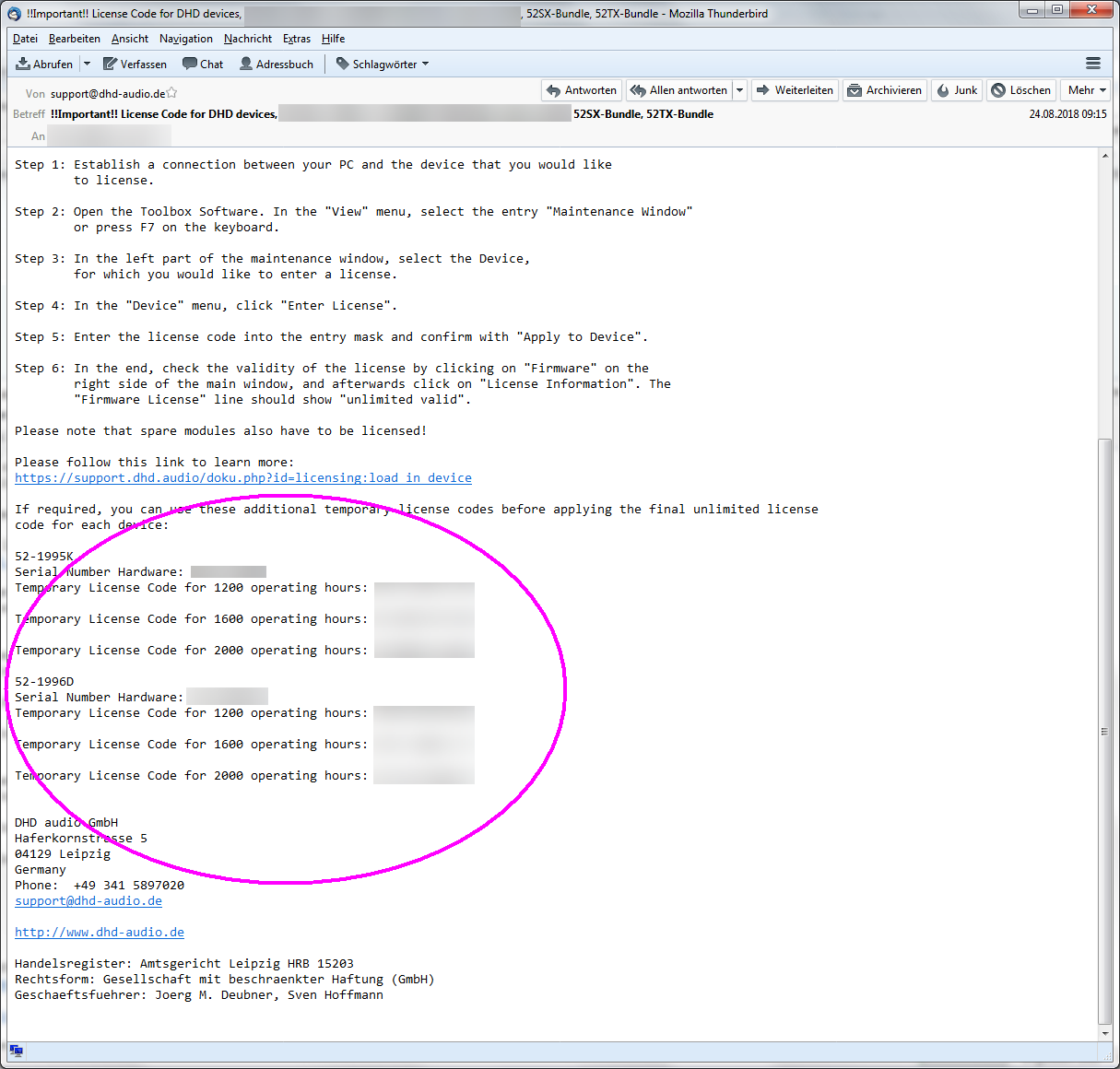Reply with the Antworten button
Image resolution: width=1120 pixels, height=1069 pixels.
582,90
